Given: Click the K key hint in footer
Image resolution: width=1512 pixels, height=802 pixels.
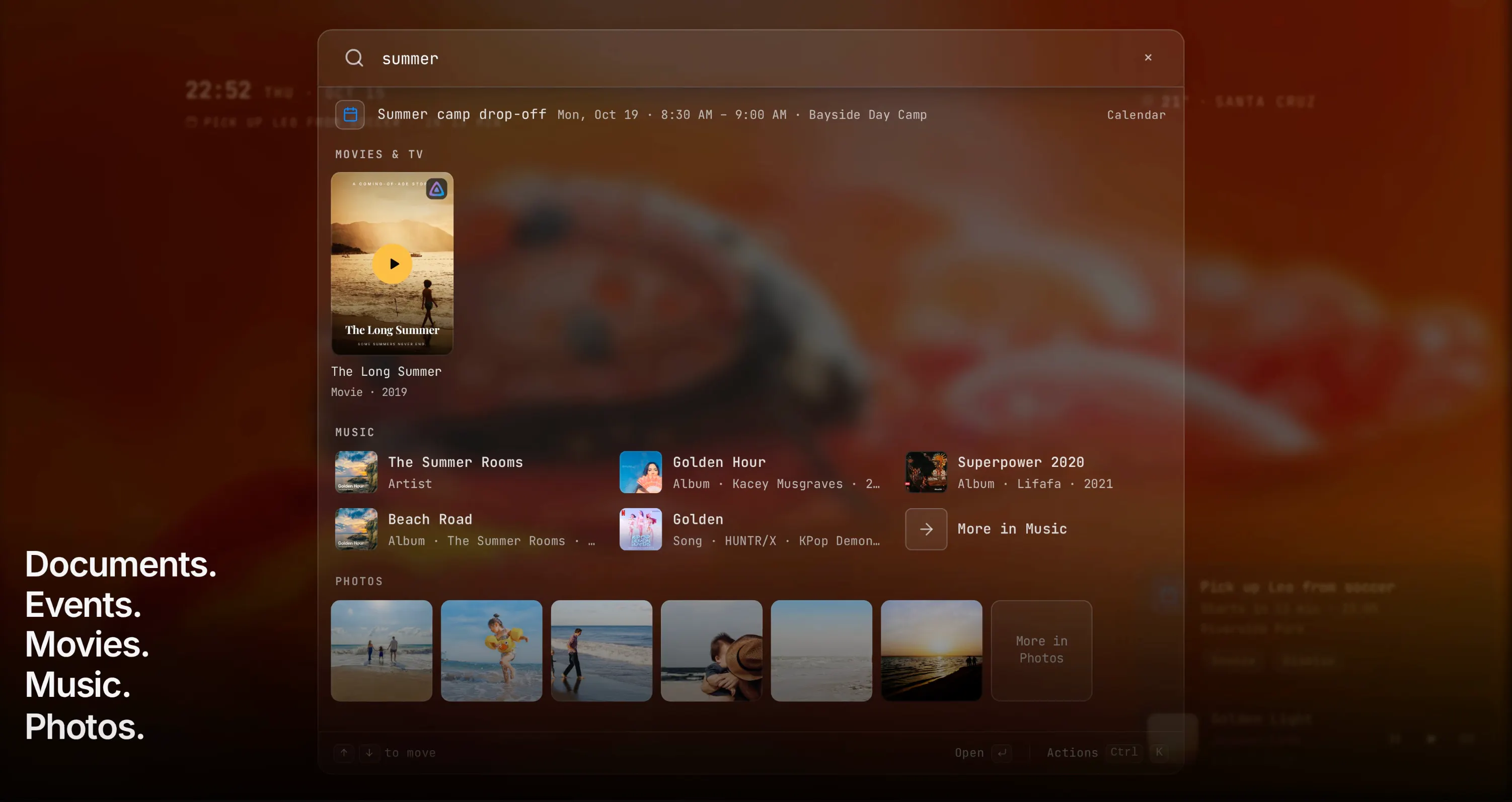Looking at the screenshot, I should tap(1159, 752).
